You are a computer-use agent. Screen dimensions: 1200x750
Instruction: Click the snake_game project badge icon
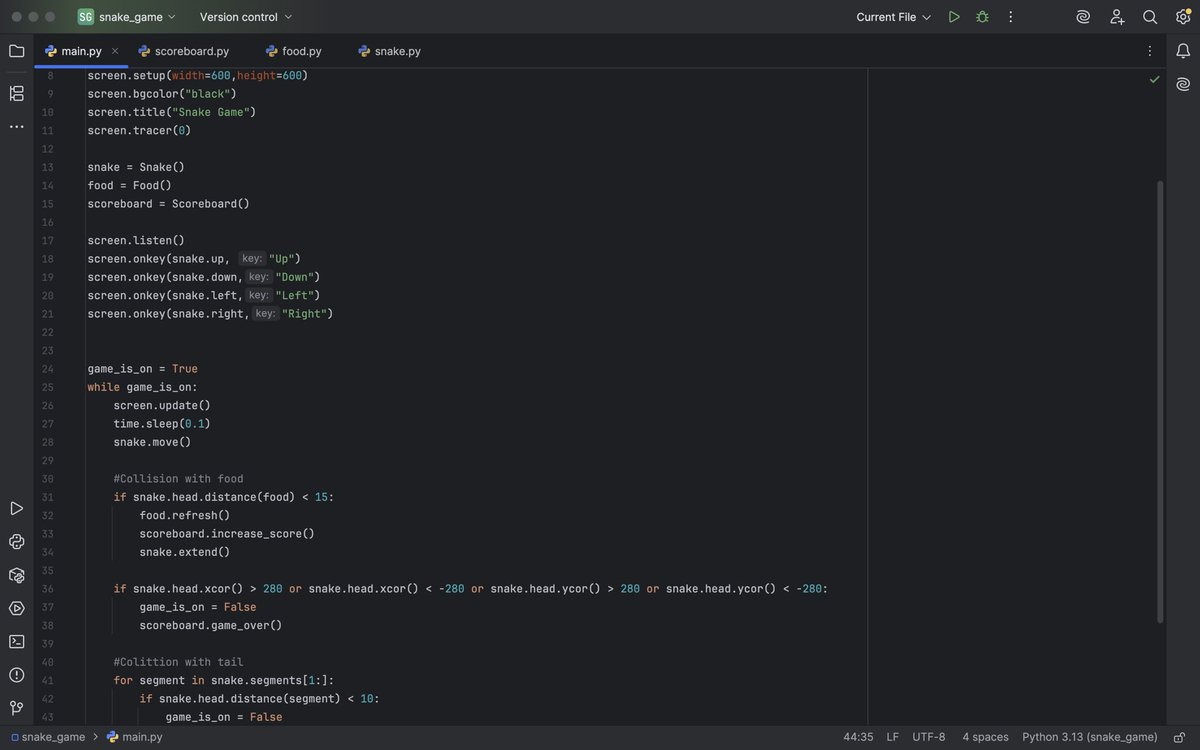coord(86,17)
